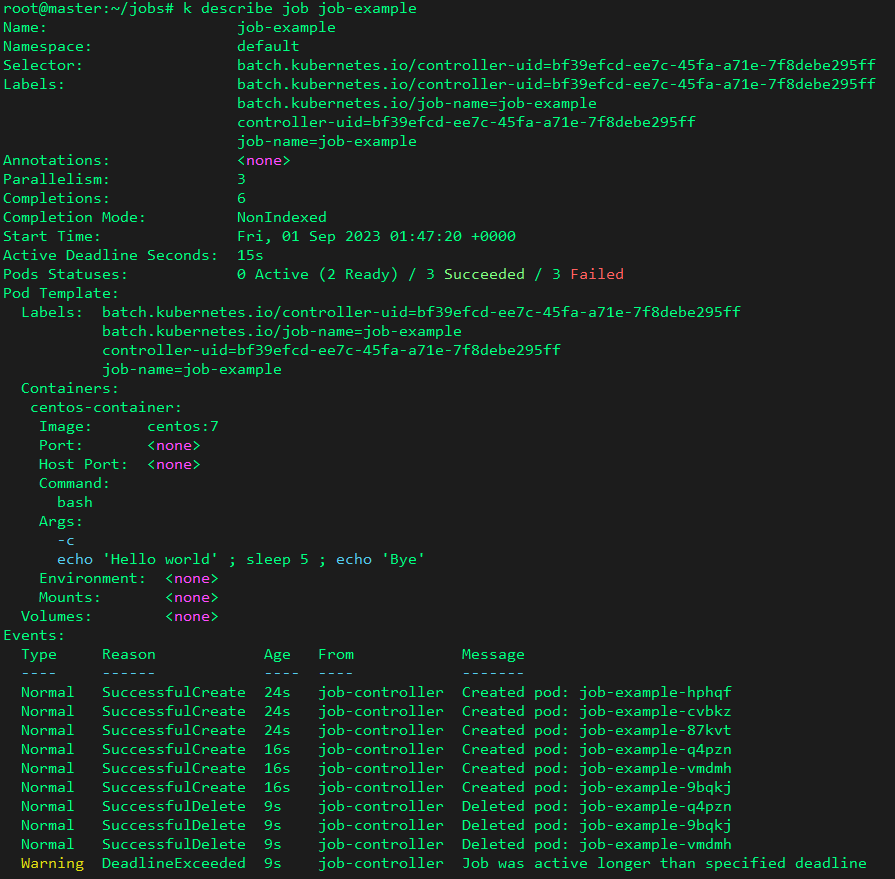The width and height of the screenshot is (895, 879).
Task: Click the green 'Succeeded' status word
Action: tap(484, 274)
